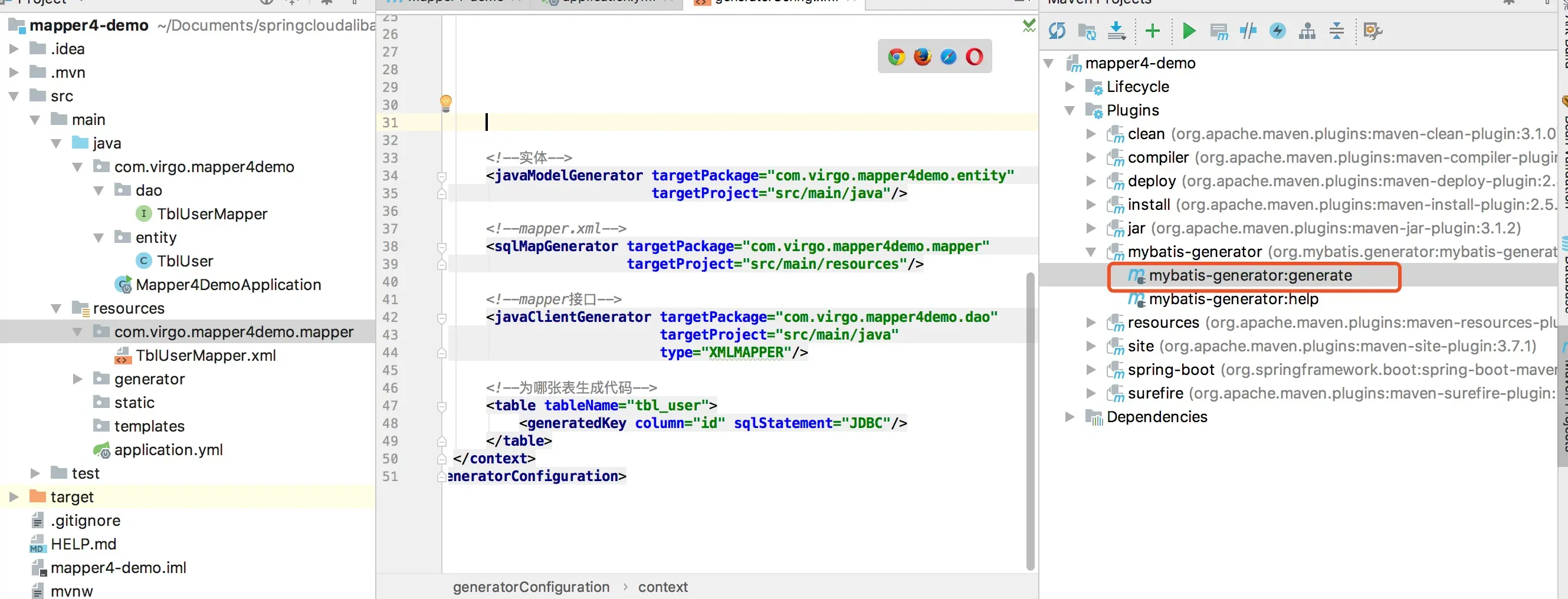1568x599 pixels.
Task: Click line number 40 in the gutter
Action: point(390,282)
